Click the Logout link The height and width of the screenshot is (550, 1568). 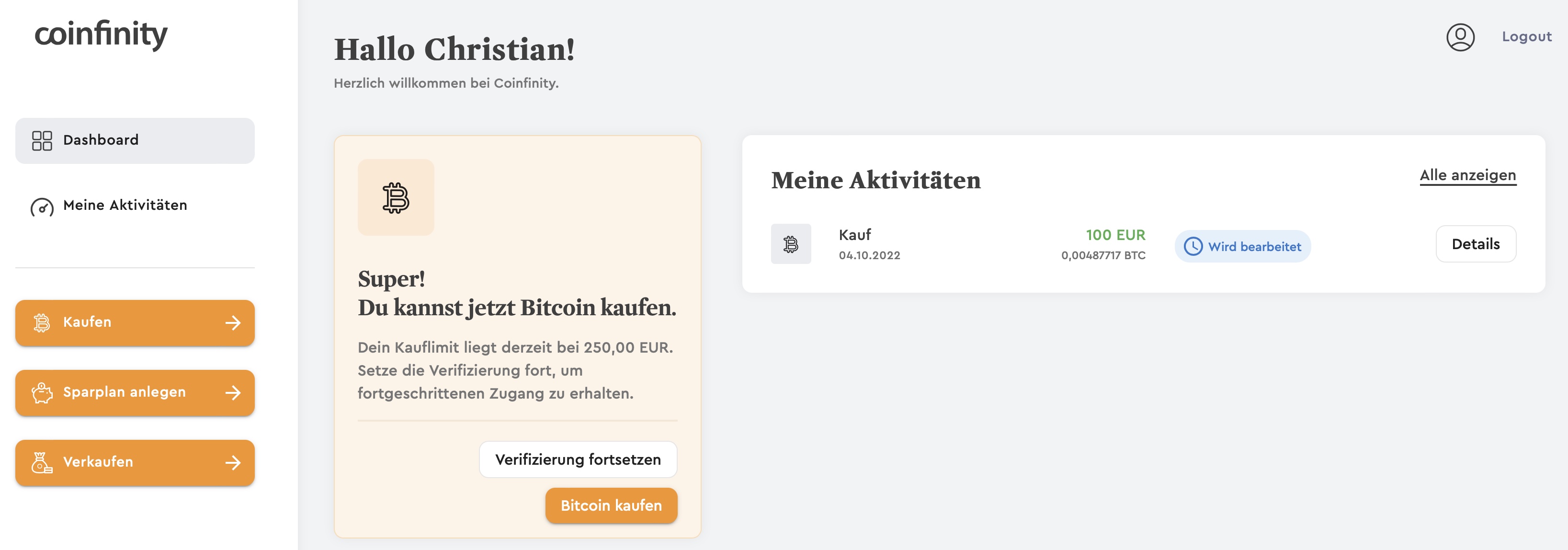point(1526,37)
